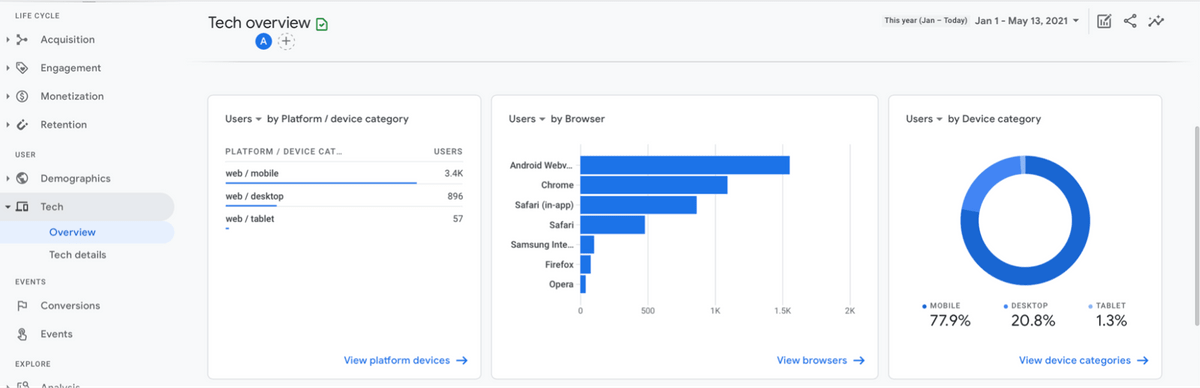
Task: Open the customize report icon
Action: (1104, 21)
